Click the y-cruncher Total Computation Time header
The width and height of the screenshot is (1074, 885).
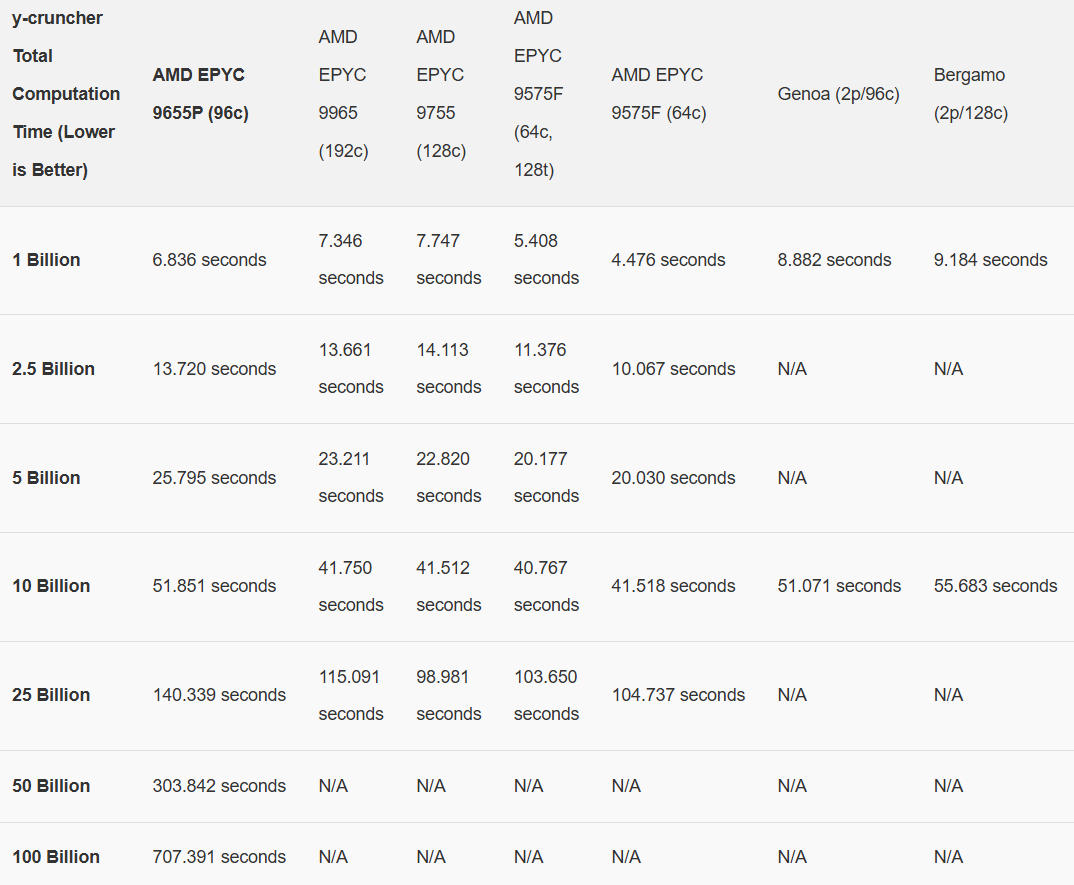pyautogui.click(x=66, y=94)
